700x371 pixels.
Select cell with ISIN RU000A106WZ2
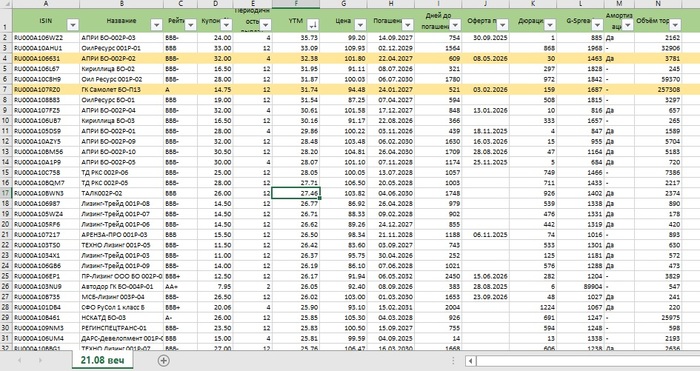(46, 38)
